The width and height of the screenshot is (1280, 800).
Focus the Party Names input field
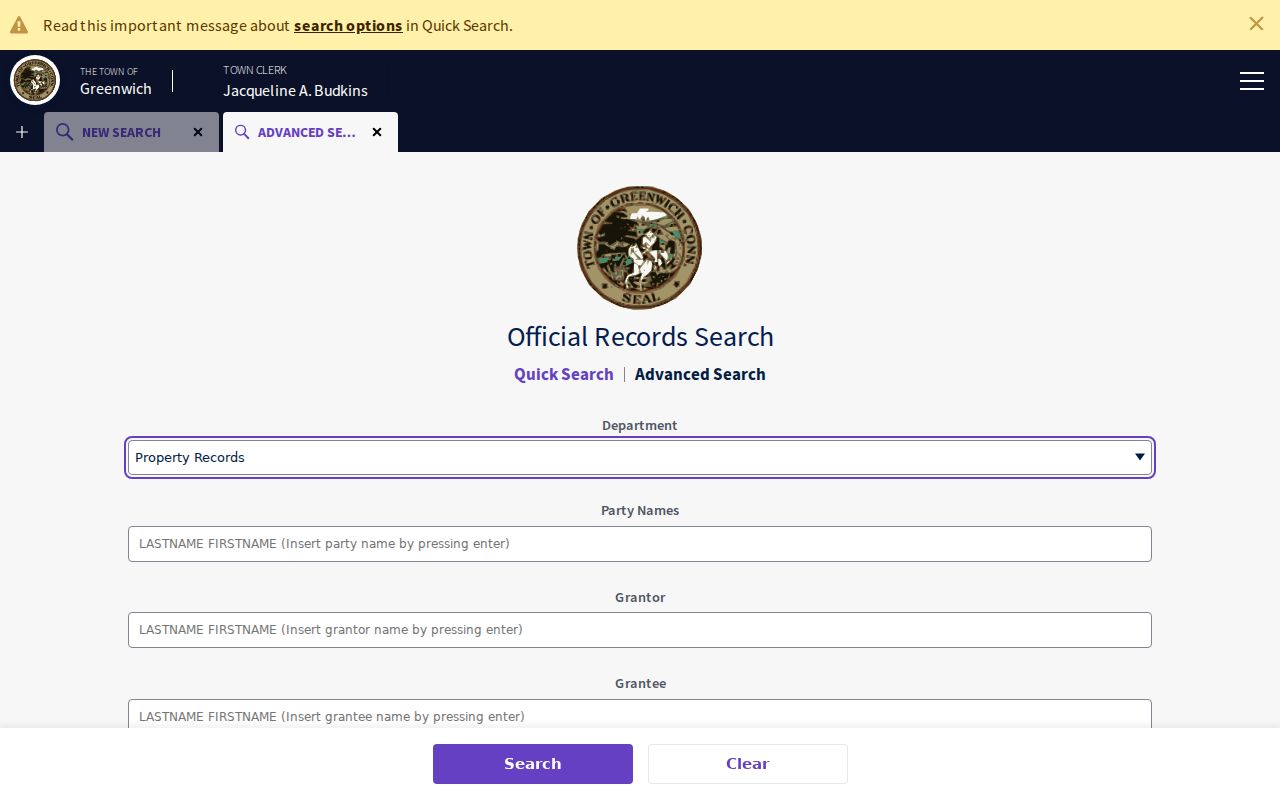640,544
